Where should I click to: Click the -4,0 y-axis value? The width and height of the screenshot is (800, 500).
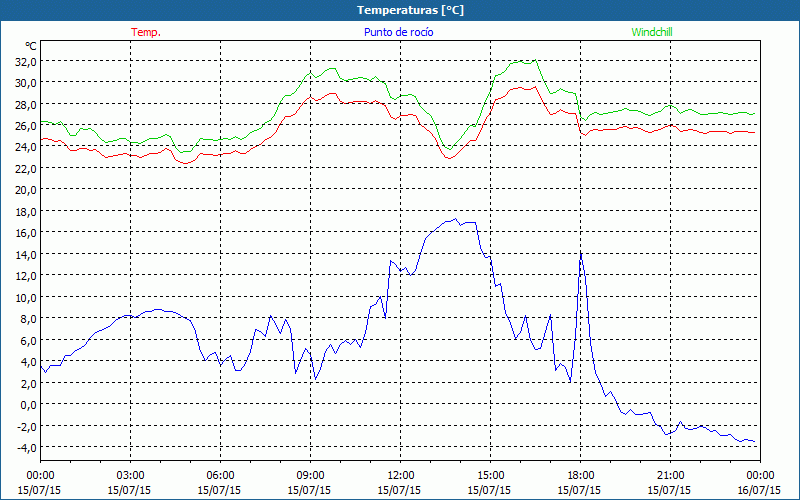click(x=28, y=447)
